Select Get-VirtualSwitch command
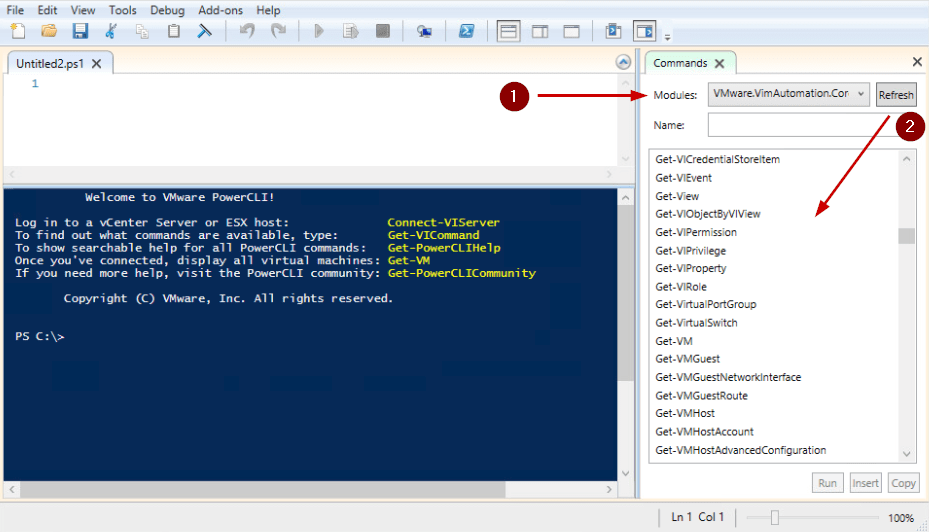The width and height of the screenshot is (929, 532). point(696,323)
